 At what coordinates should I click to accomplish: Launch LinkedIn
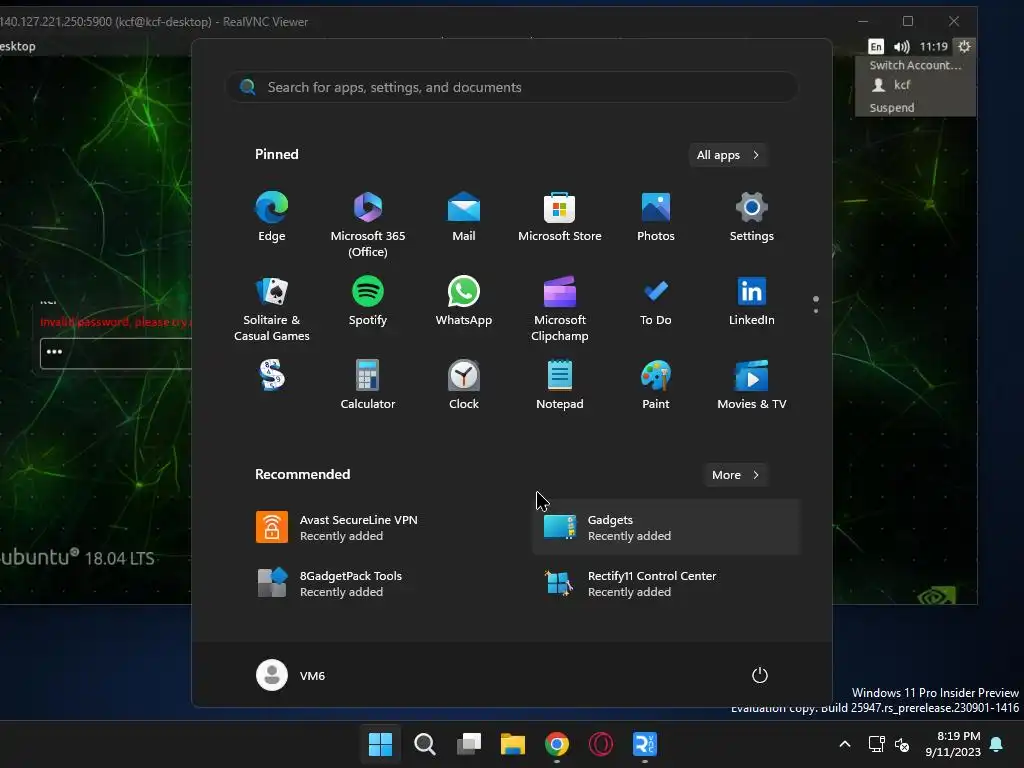click(x=752, y=301)
